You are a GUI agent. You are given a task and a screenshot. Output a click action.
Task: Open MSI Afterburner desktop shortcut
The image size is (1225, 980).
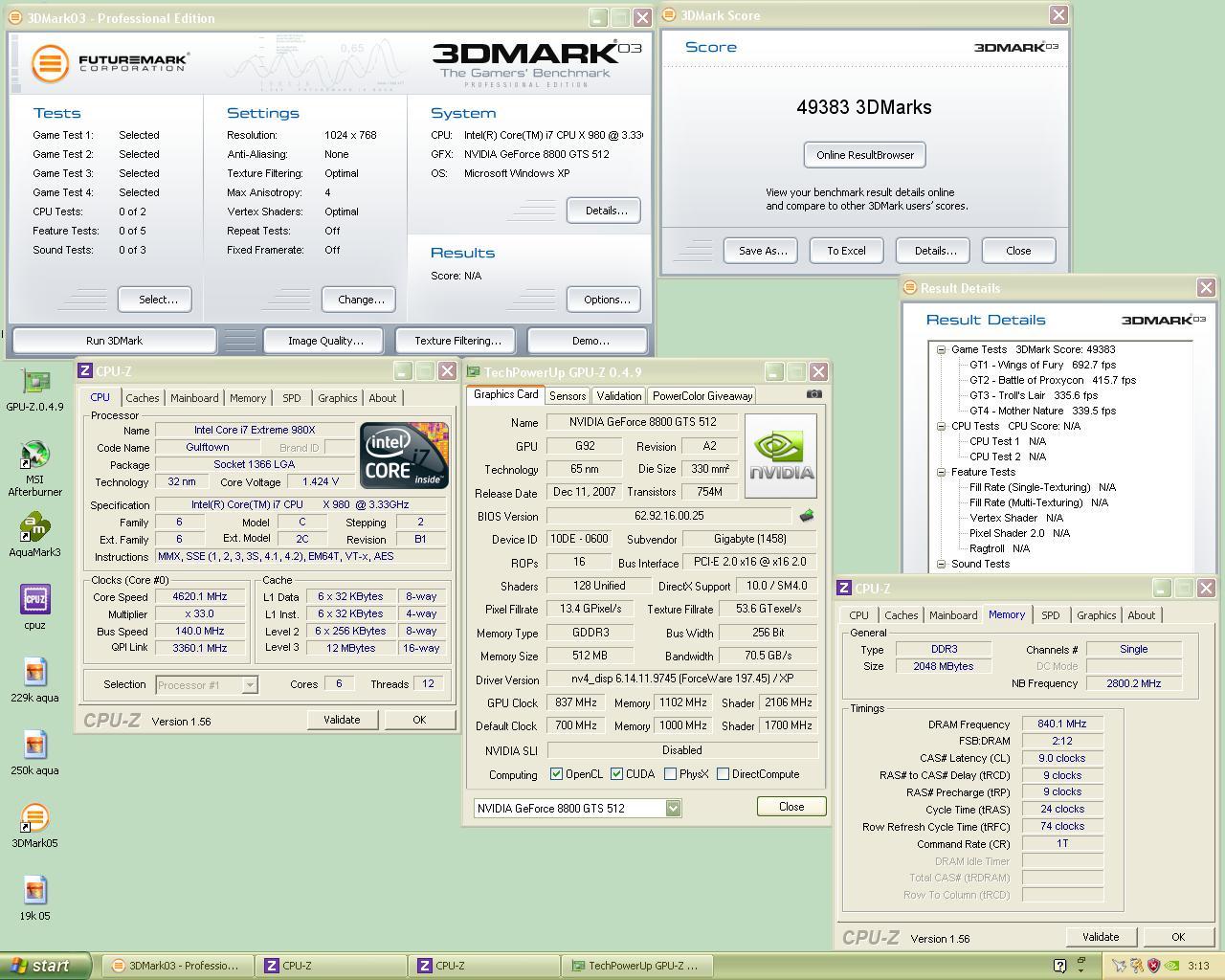click(x=35, y=456)
